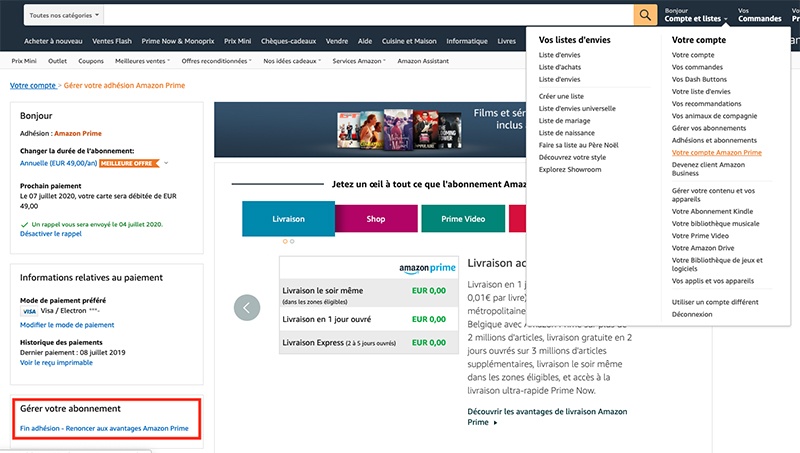Select Déconnexion from the account menu

[695, 313]
